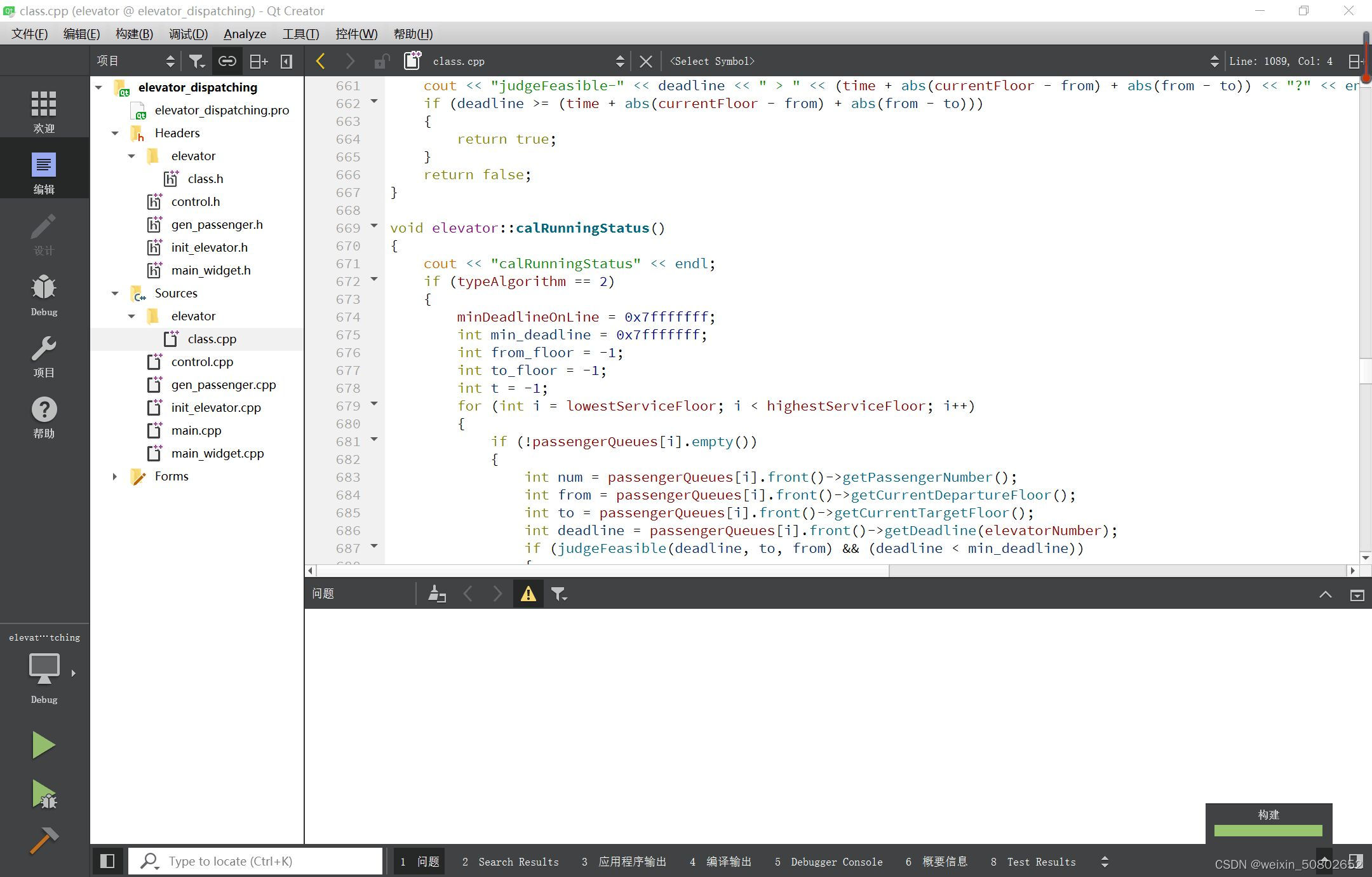
Task: Collapse the Headers folder in tree
Action: (115, 133)
